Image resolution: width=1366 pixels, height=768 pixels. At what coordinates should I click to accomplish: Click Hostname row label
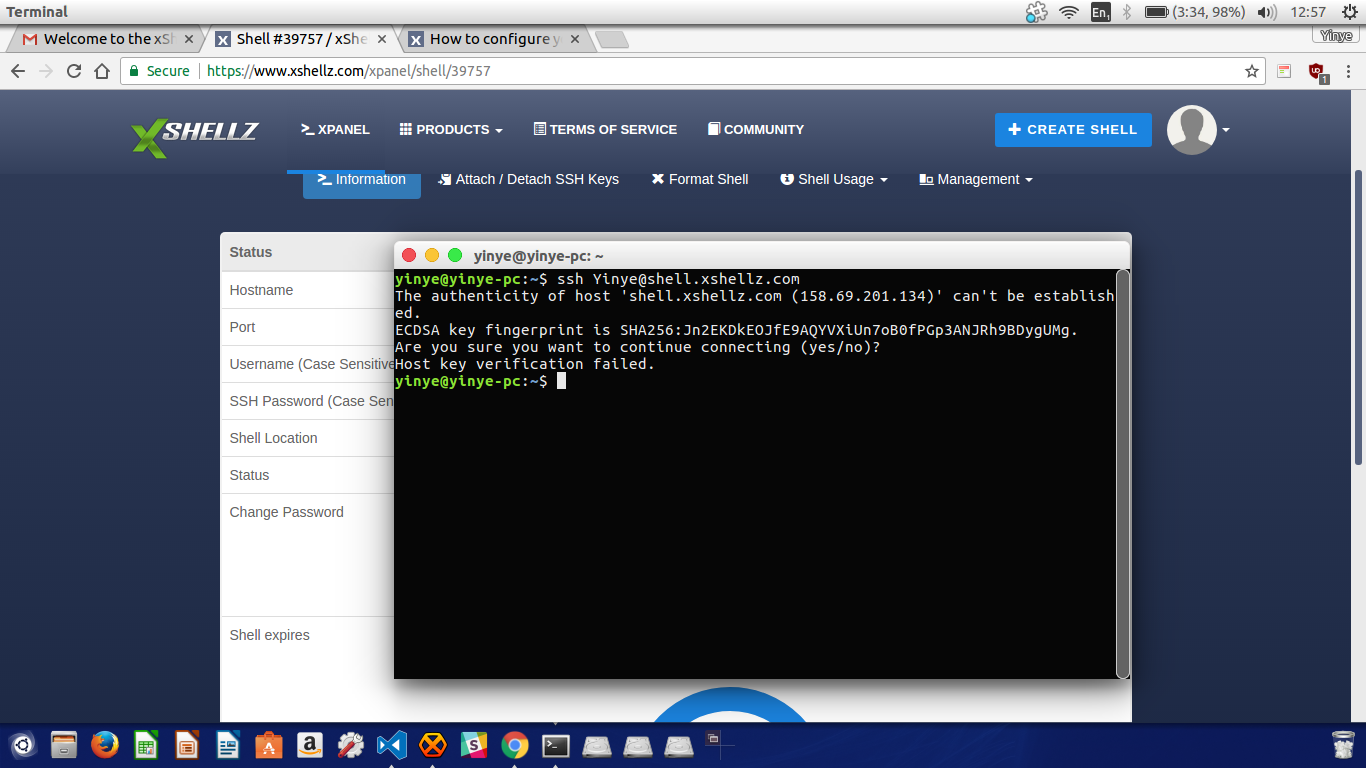(x=261, y=290)
